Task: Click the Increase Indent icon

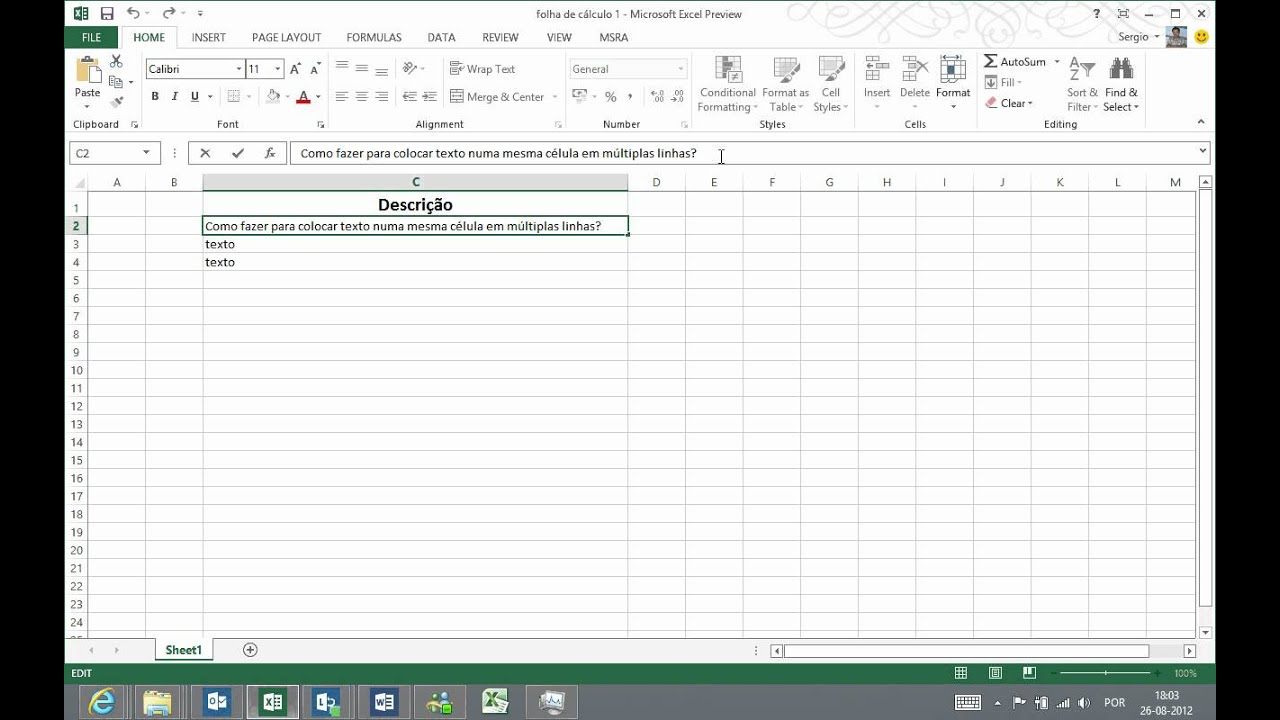Action: [429, 97]
